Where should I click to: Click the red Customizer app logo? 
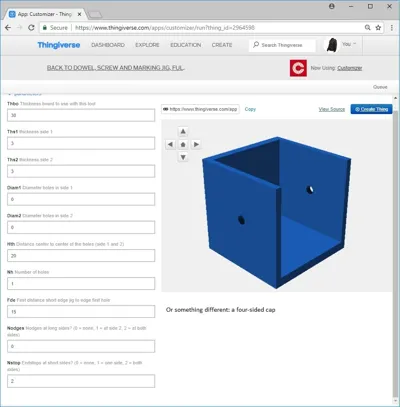[298, 68]
